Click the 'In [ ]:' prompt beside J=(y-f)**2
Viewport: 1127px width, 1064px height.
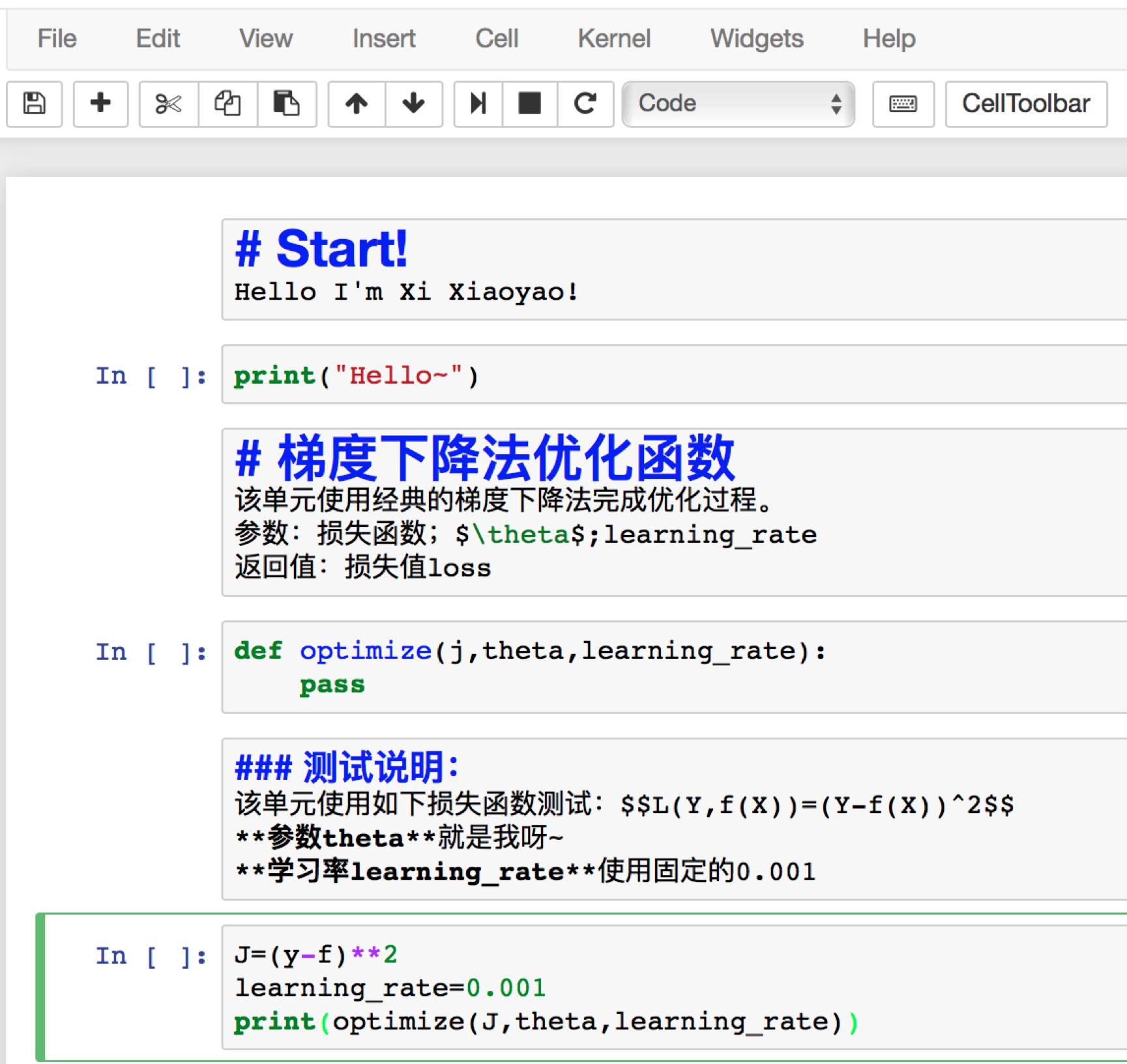151,956
